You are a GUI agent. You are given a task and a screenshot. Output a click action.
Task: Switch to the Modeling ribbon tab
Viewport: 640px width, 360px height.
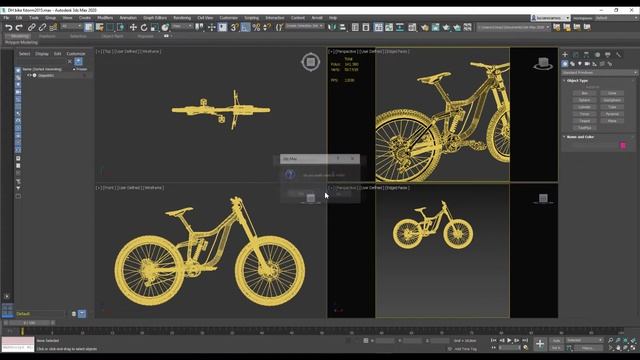point(20,36)
